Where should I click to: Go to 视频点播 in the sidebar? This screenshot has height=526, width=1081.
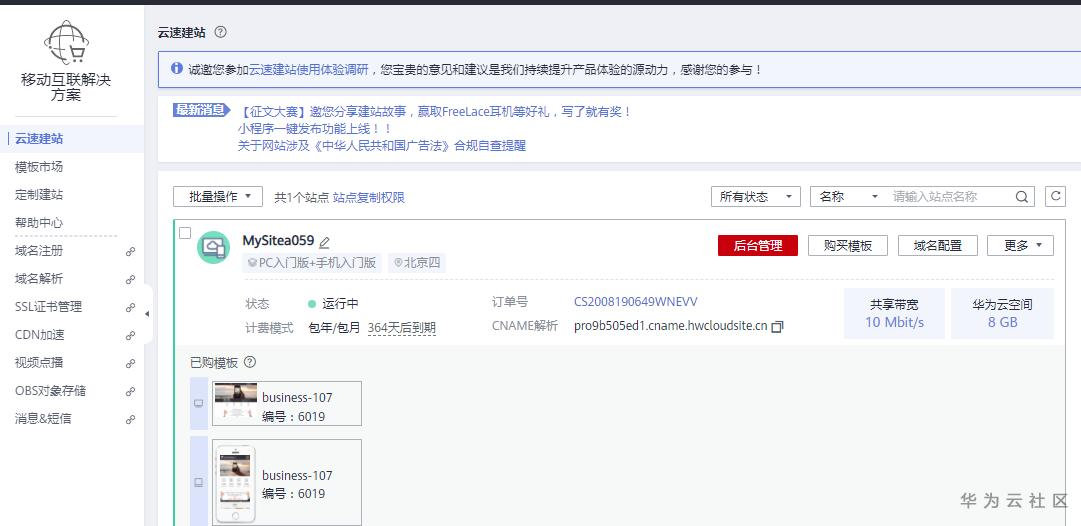(39, 363)
